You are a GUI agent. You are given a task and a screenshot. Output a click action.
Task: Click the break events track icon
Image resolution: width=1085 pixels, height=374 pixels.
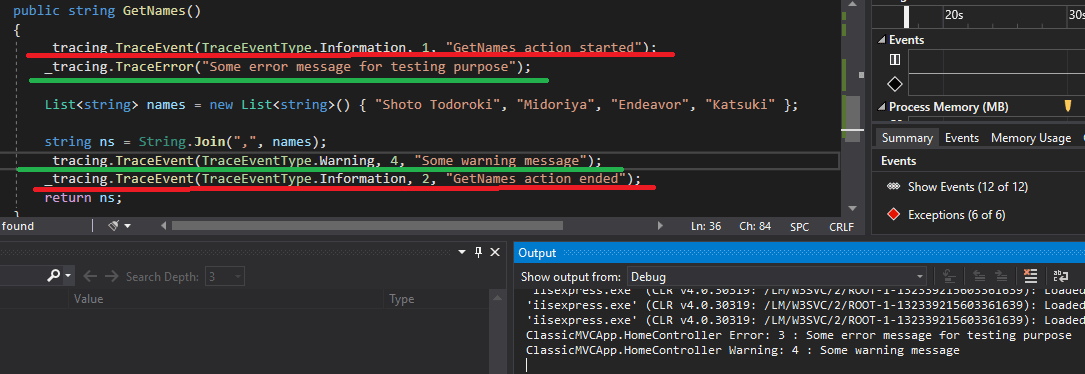tap(895, 60)
